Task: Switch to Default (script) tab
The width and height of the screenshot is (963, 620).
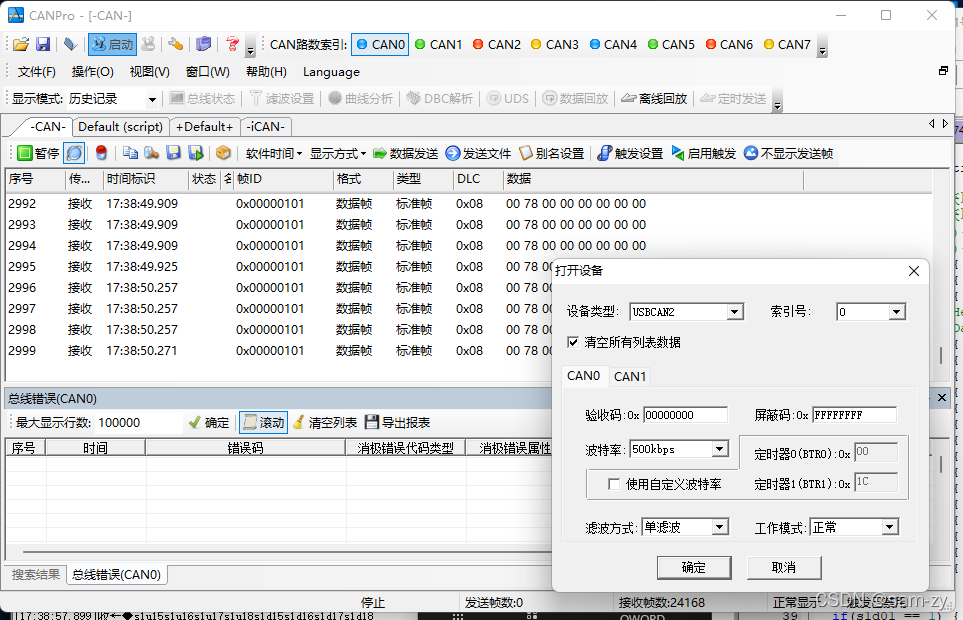Action: pos(120,126)
